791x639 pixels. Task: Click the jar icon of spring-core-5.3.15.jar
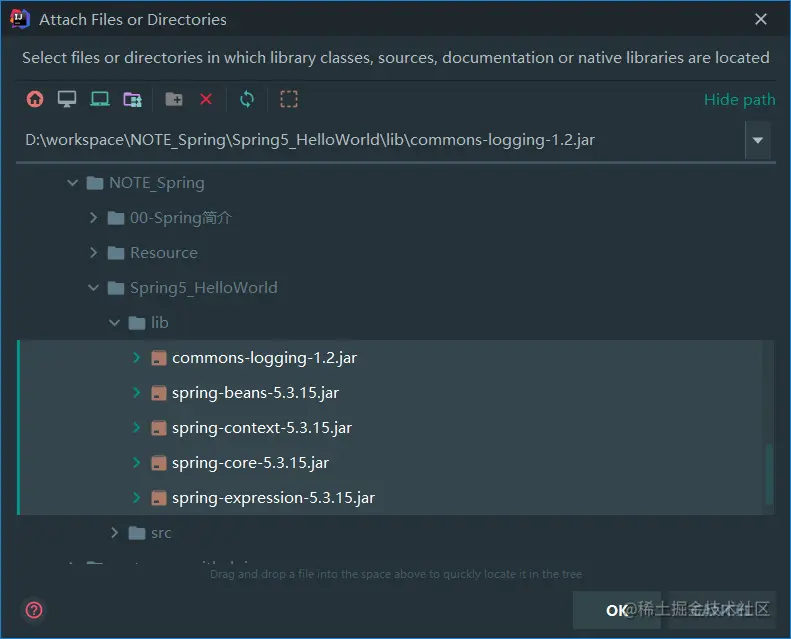[158, 463]
